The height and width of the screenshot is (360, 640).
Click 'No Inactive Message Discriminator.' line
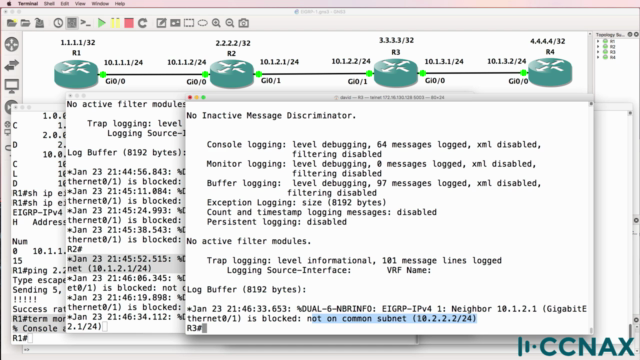(271, 116)
